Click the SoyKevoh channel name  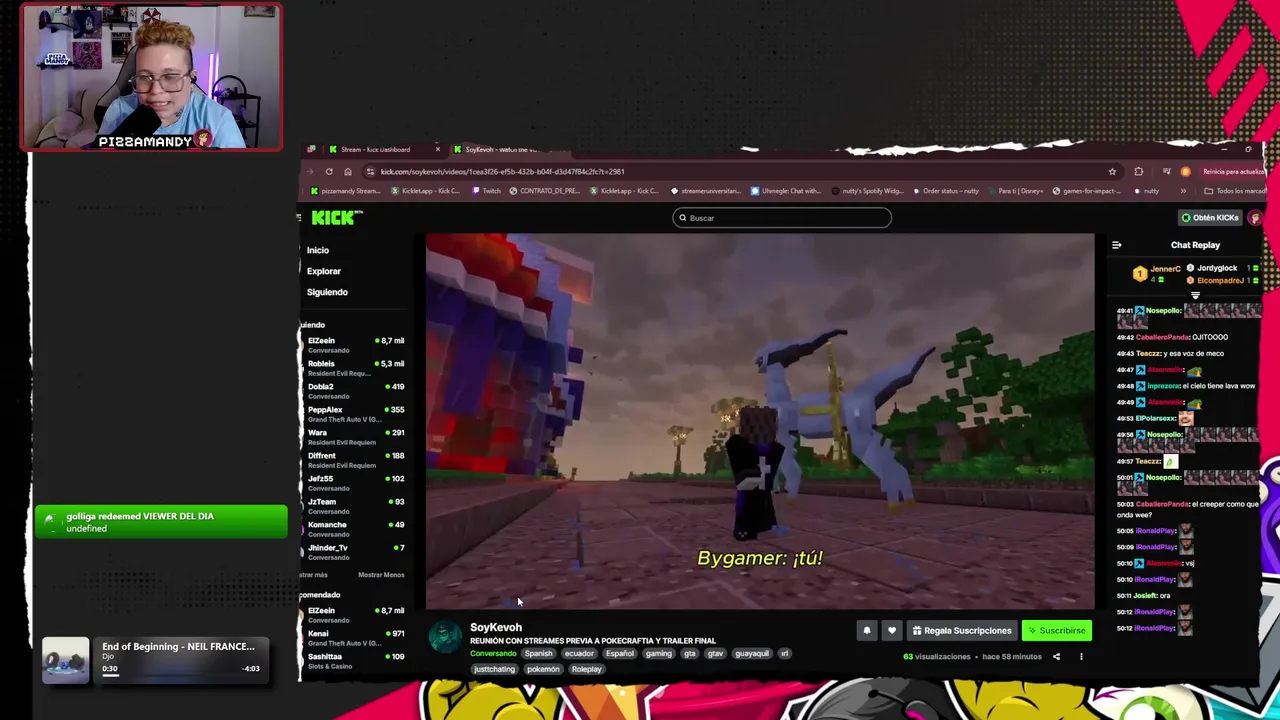pyautogui.click(x=496, y=628)
